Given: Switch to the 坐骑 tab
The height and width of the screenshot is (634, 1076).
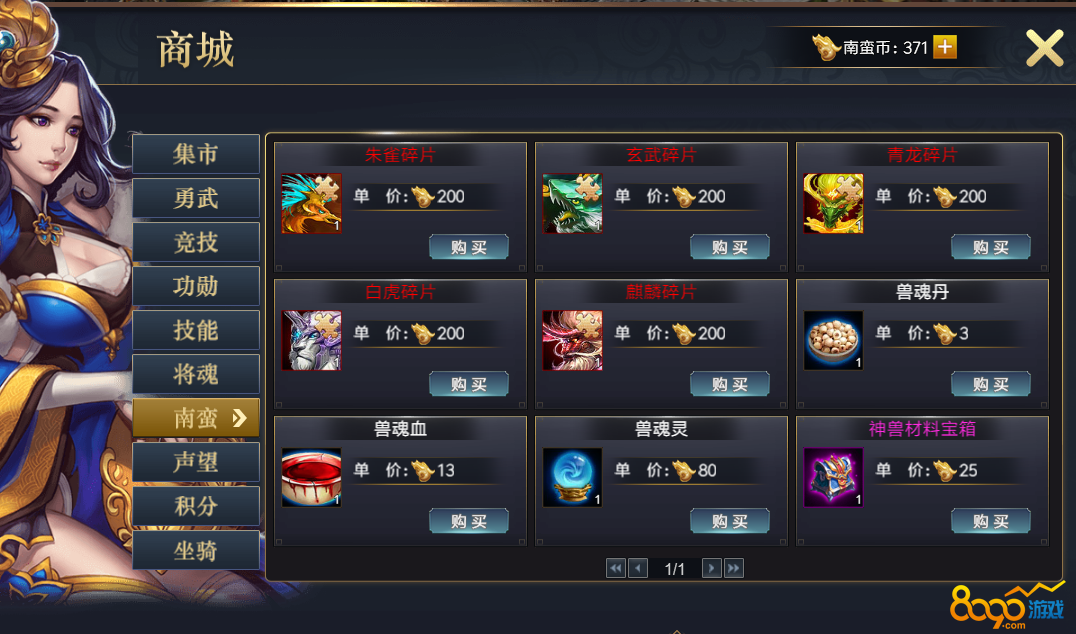Looking at the screenshot, I should click(x=196, y=550).
